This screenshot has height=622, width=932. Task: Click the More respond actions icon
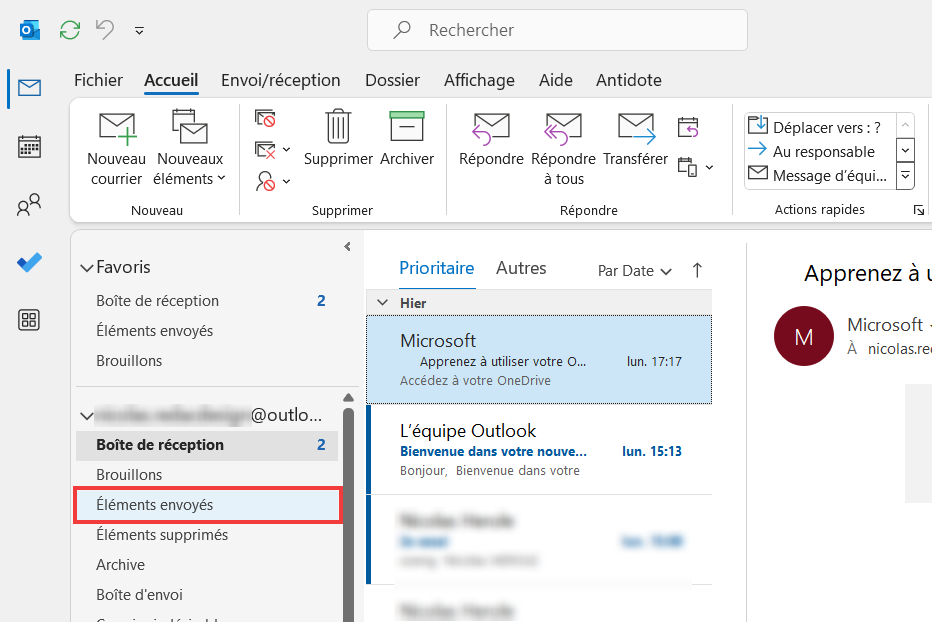(687, 167)
